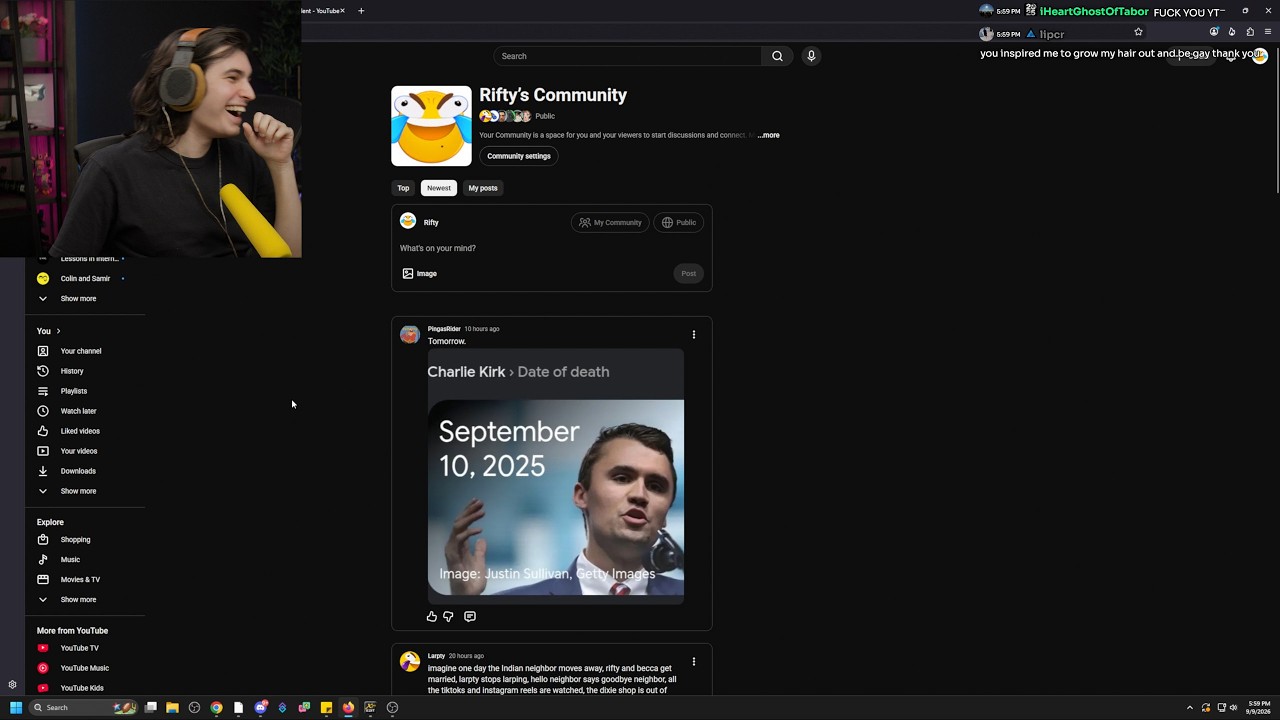The image size is (1280, 720).
Task: Open Music note icon under Explore
Action: pos(43,560)
